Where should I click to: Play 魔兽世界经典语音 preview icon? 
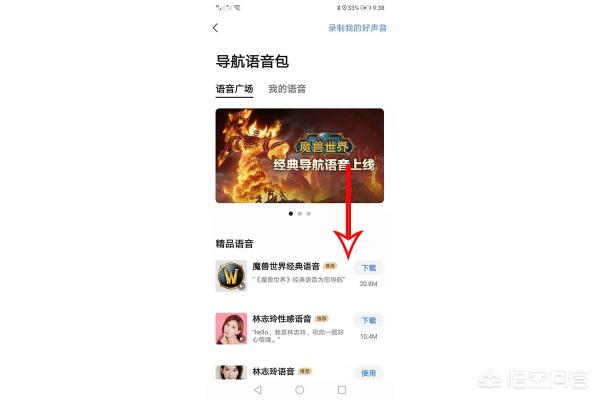pyautogui.click(x=231, y=276)
